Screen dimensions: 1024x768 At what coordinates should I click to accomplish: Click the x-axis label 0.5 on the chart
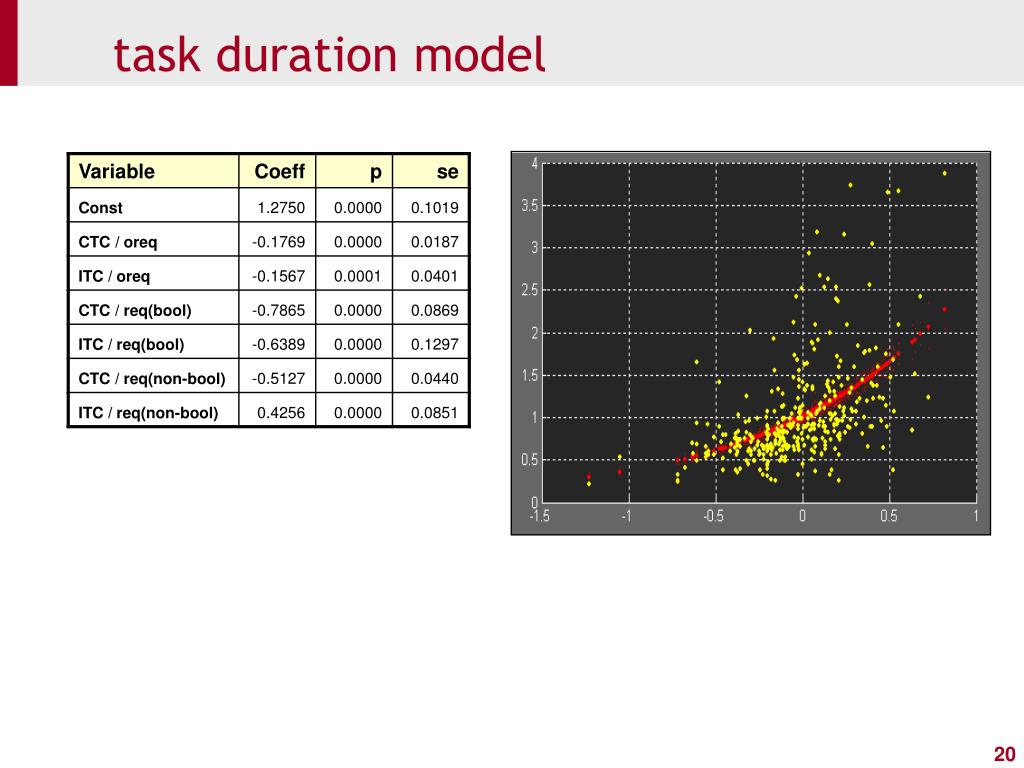point(889,516)
